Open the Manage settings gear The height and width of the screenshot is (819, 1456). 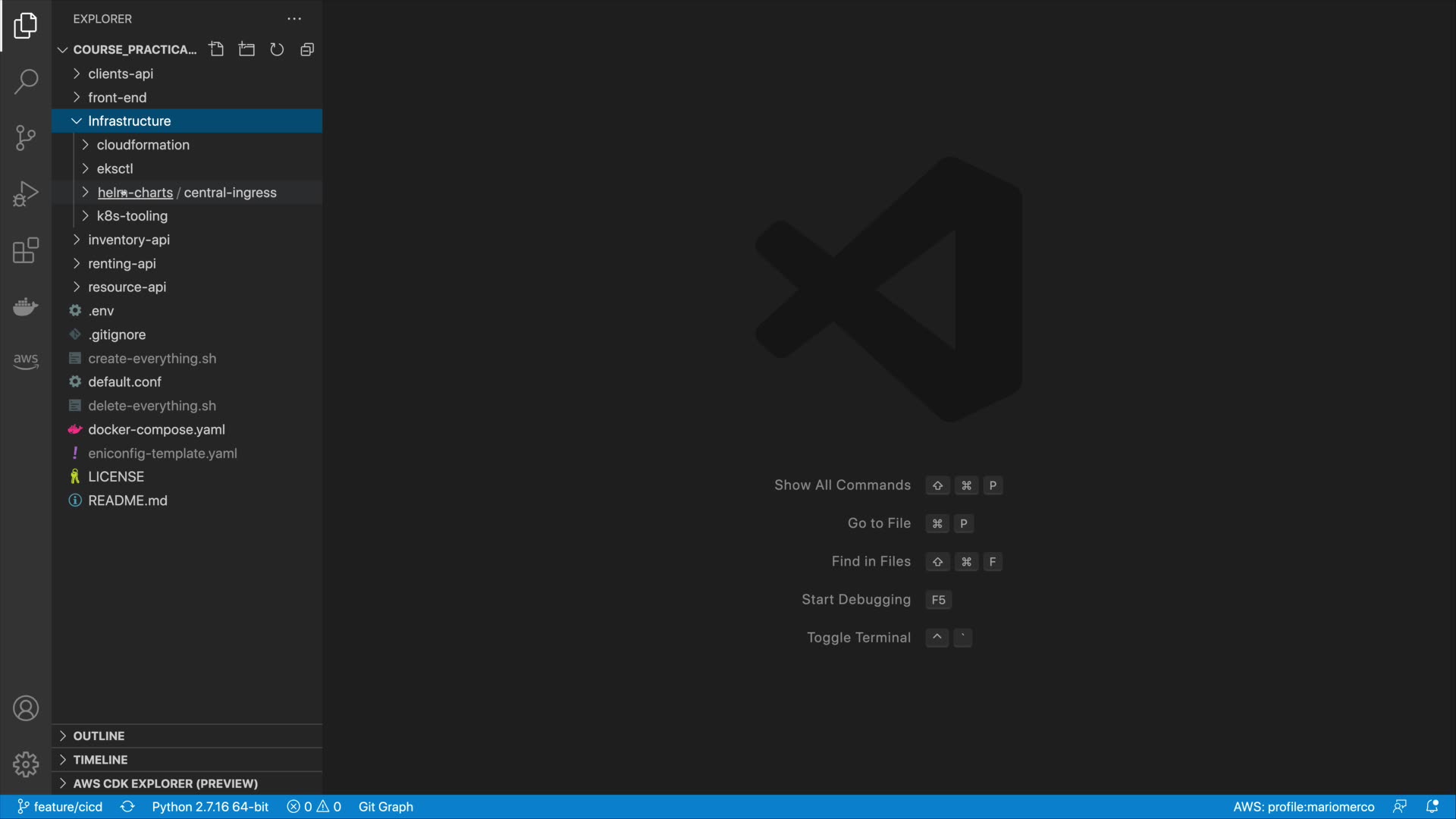26,764
